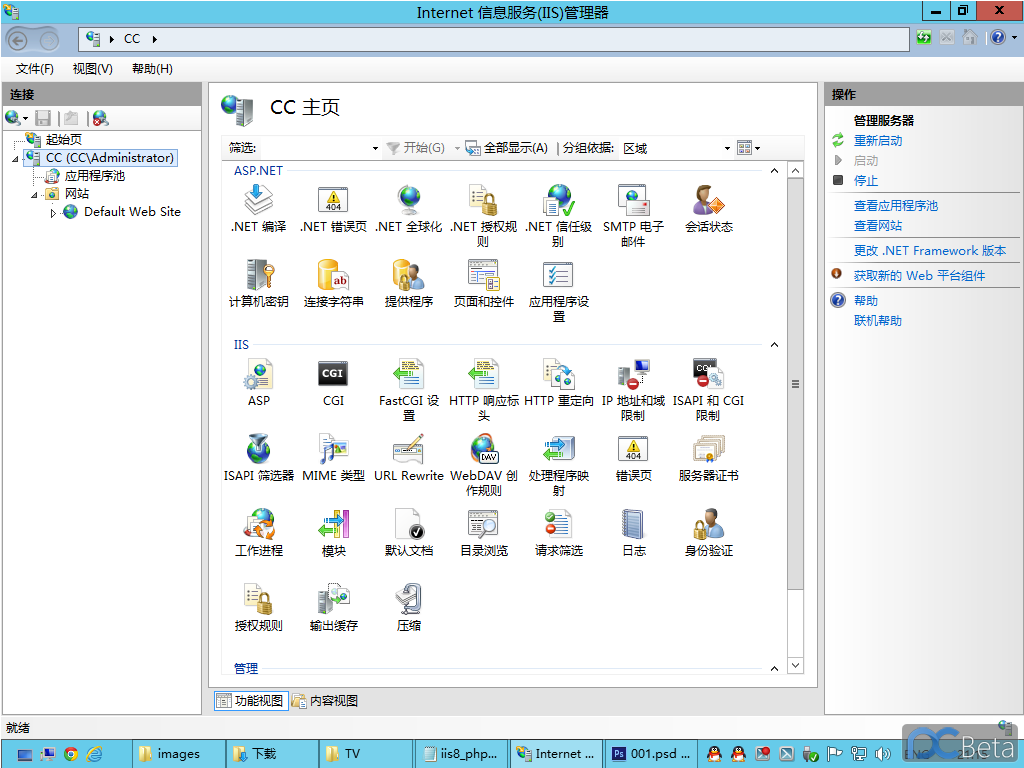The image size is (1024, 768).
Task: Click 更改 .NET Framework 版本 link
Action: point(929,251)
